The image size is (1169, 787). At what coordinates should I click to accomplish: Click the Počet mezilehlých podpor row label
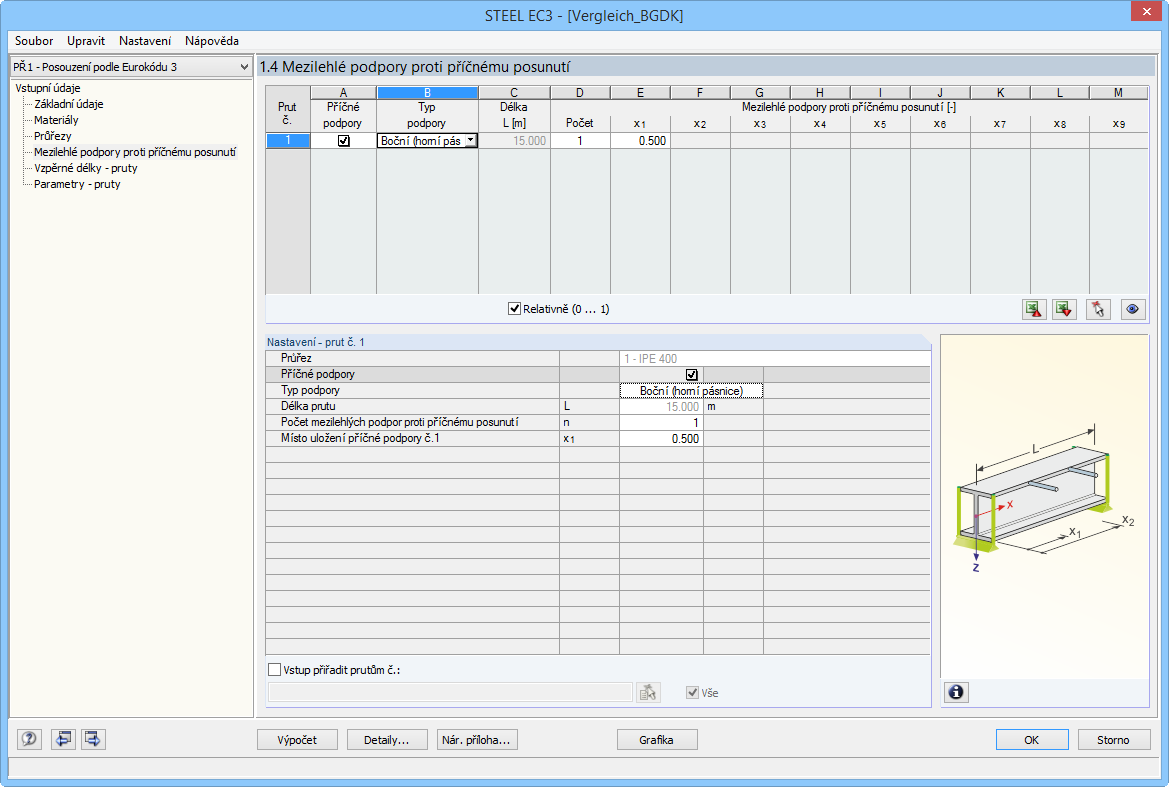[399, 423]
